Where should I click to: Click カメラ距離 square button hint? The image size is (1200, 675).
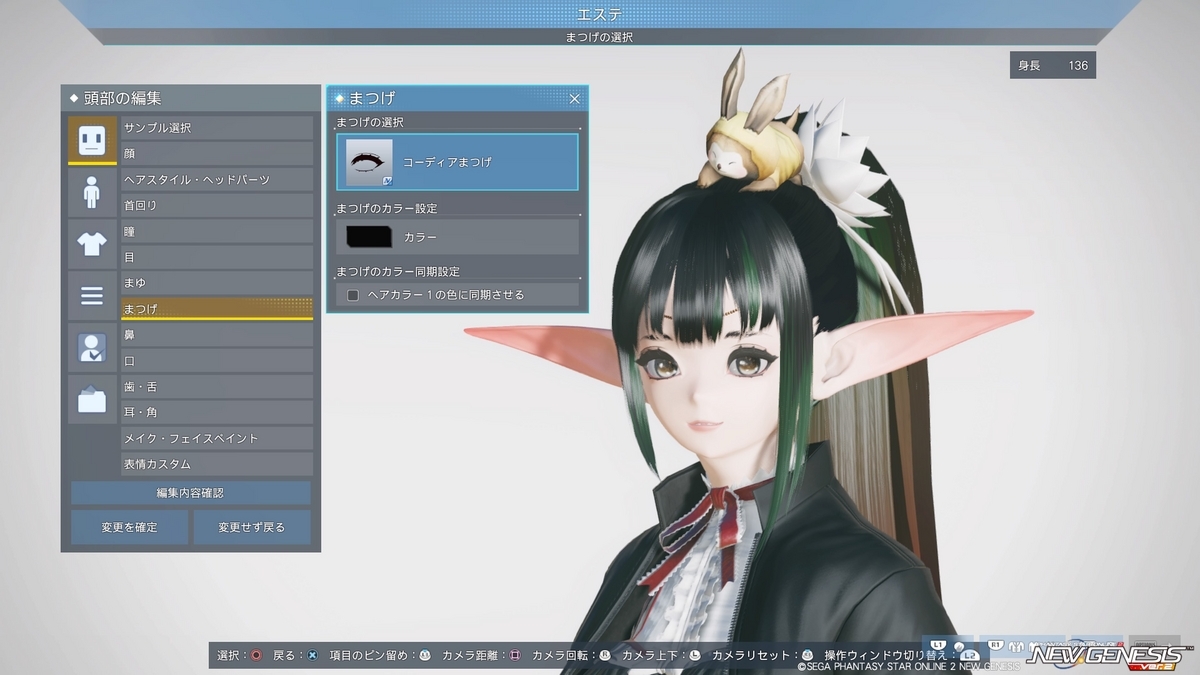pyautogui.click(x=515, y=656)
